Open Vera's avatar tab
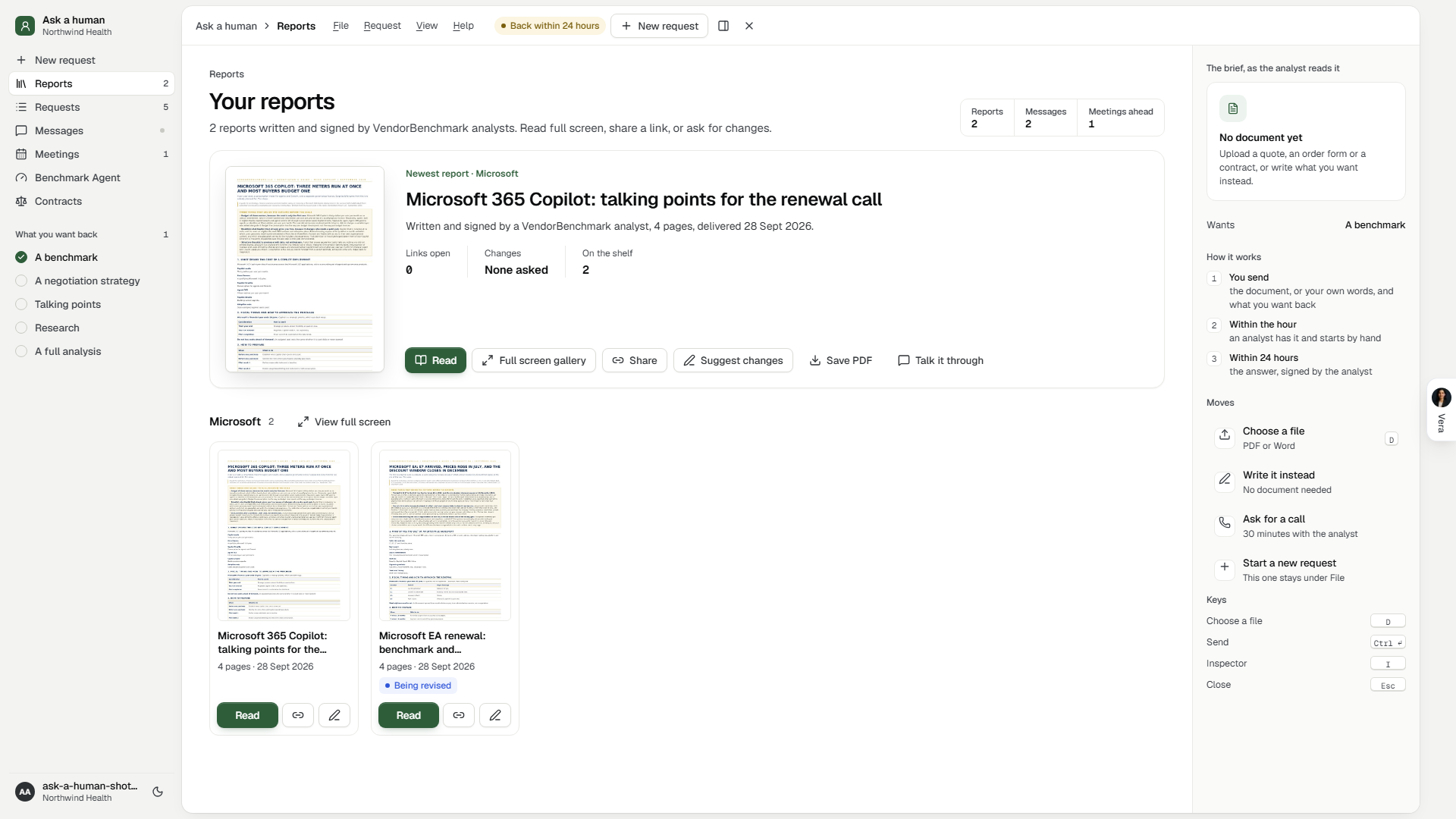Image resolution: width=1456 pixels, height=819 pixels. pos(1441,409)
